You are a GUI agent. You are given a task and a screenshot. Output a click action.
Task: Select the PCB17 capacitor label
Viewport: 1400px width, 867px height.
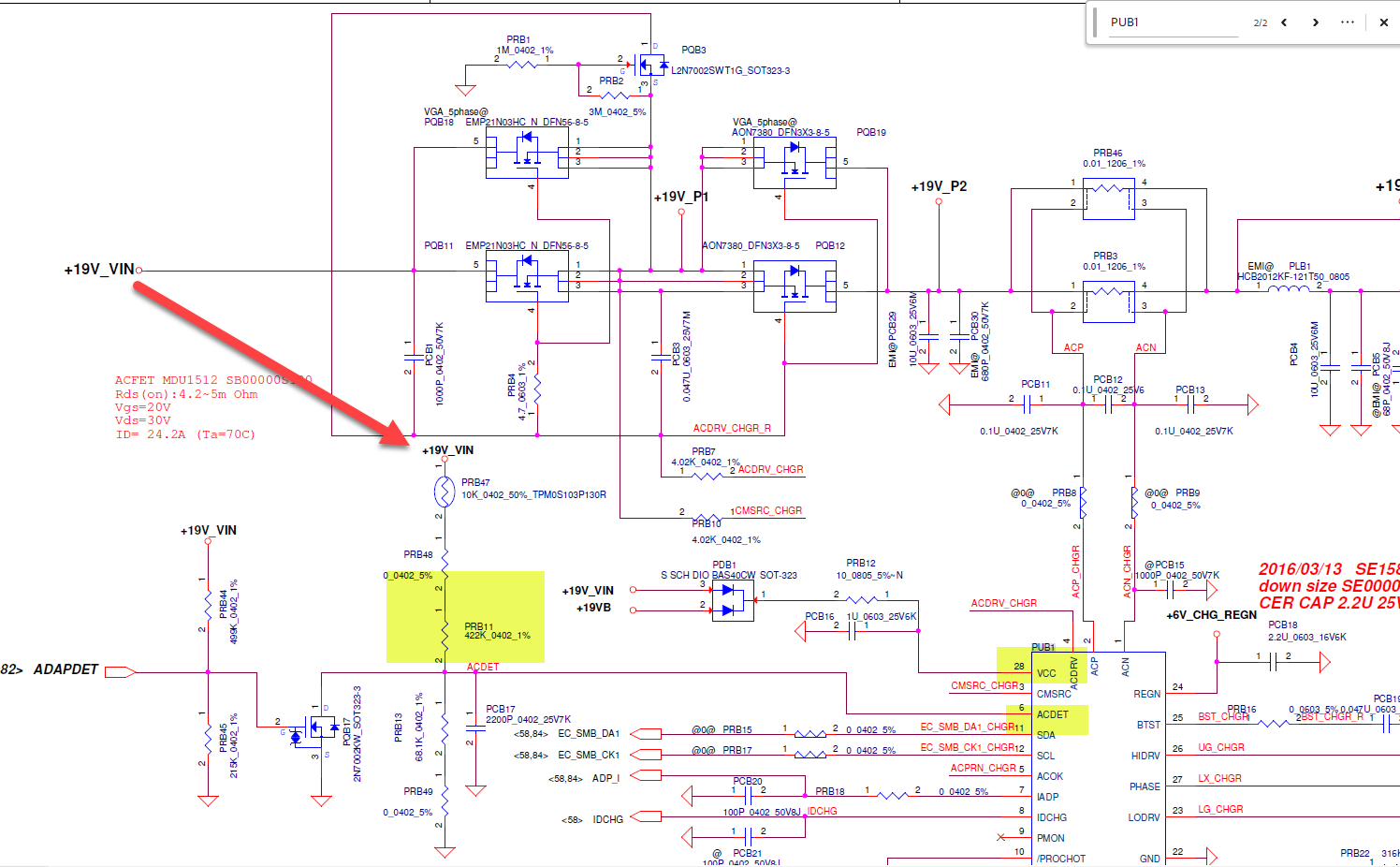(x=501, y=709)
